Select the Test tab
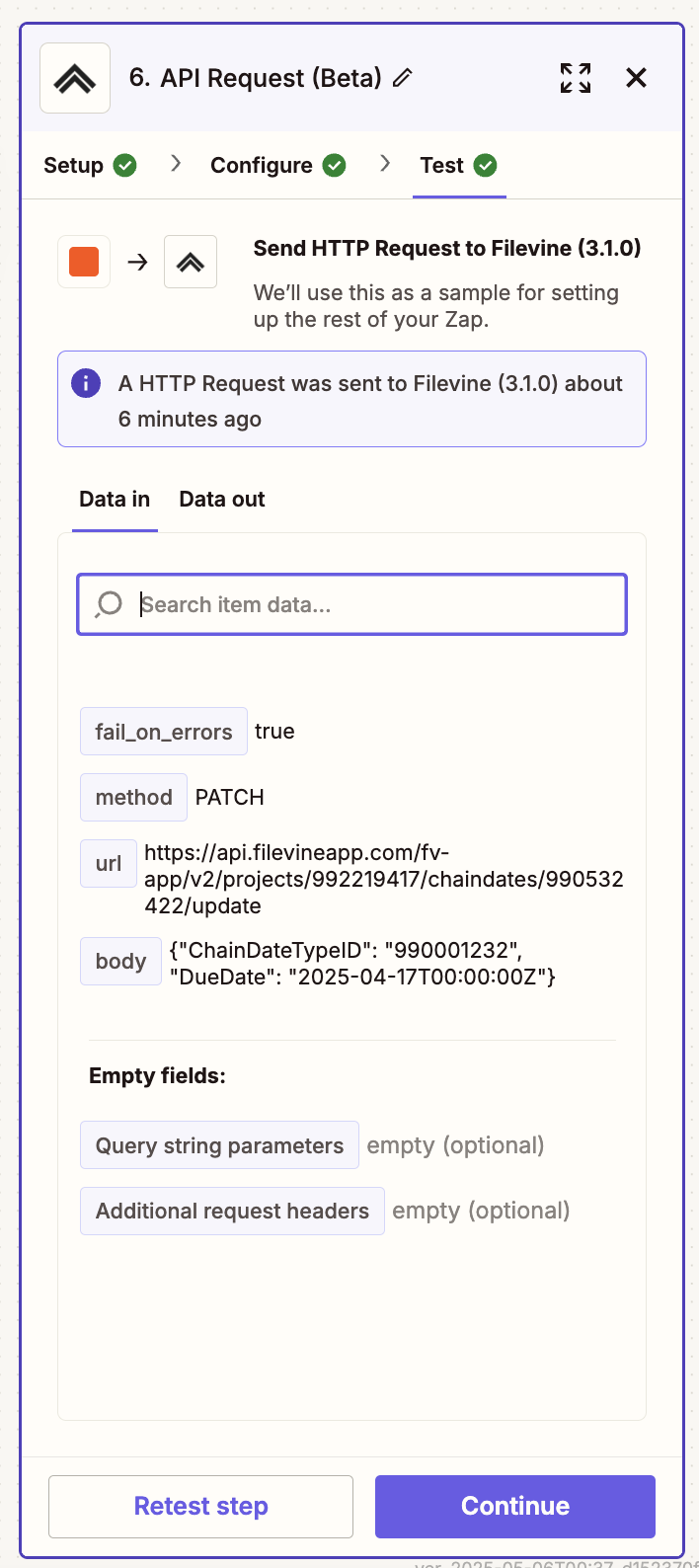 tap(458, 166)
